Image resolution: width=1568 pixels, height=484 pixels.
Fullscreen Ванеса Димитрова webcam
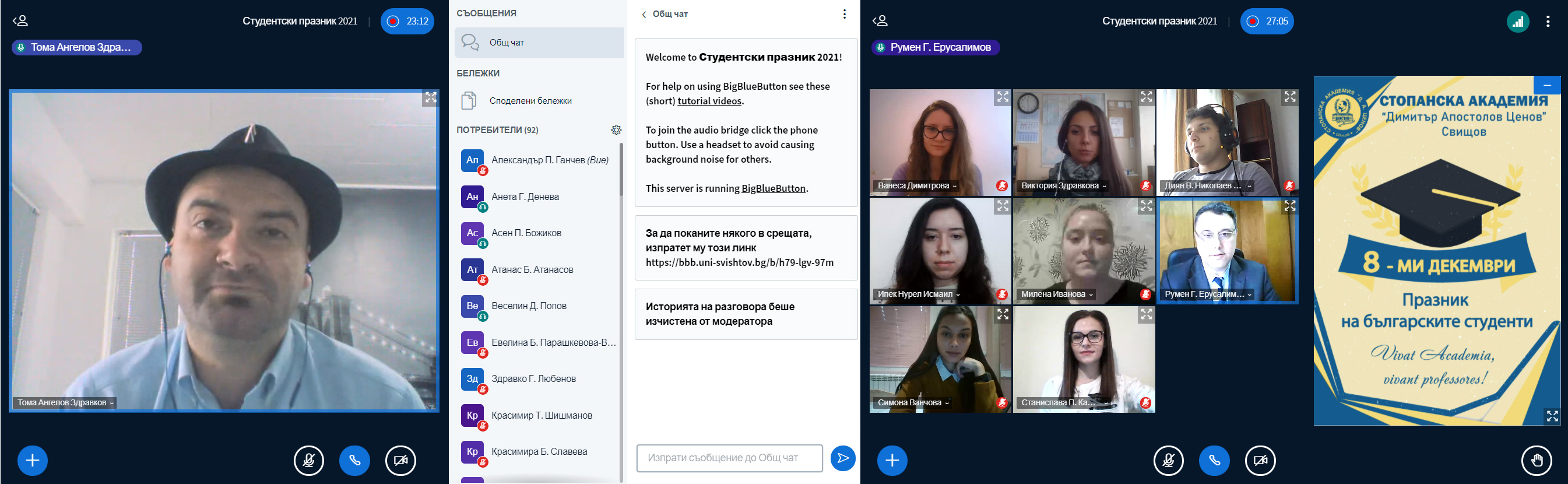(x=1003, y=97)
